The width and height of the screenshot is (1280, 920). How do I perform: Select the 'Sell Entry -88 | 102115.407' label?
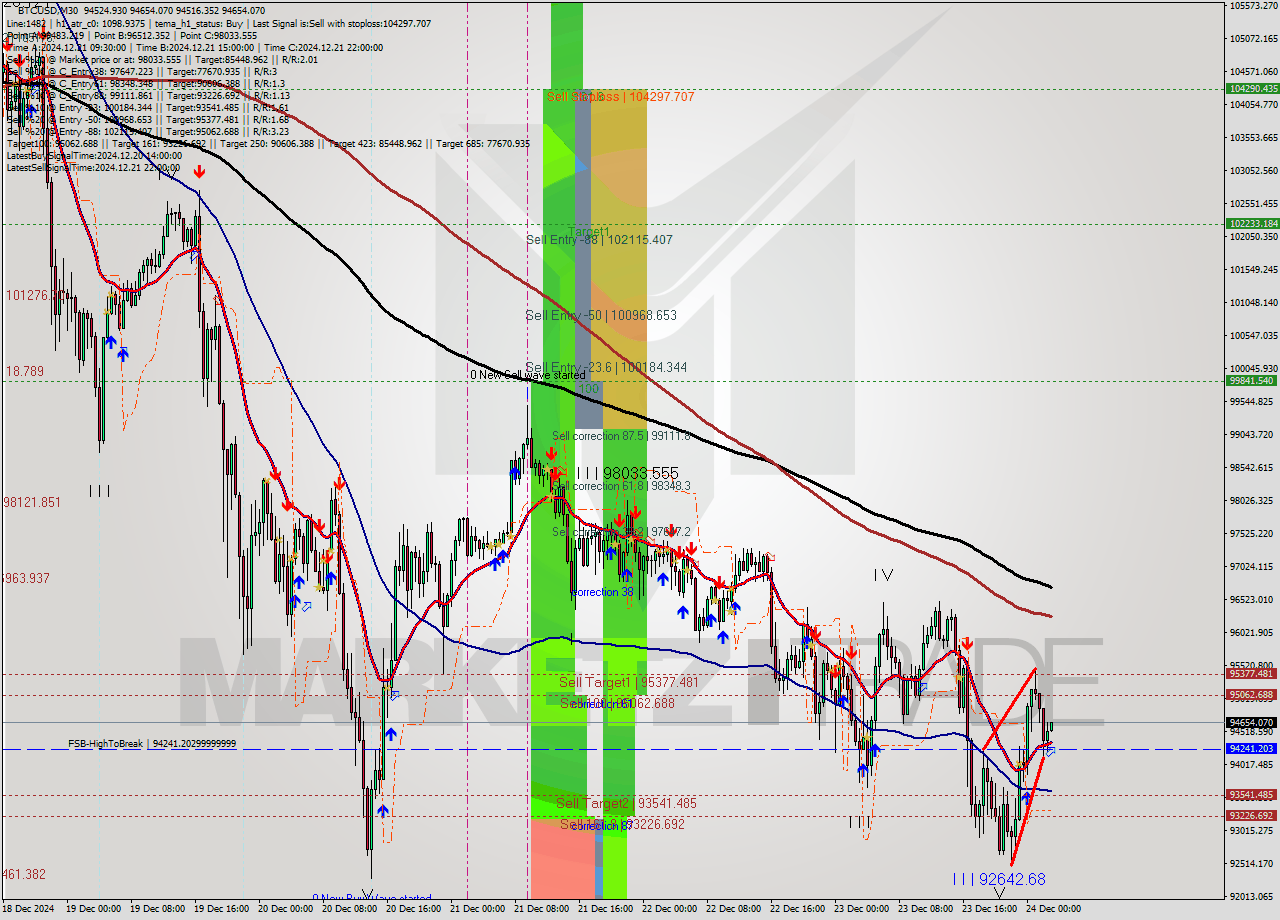(599, 240)
